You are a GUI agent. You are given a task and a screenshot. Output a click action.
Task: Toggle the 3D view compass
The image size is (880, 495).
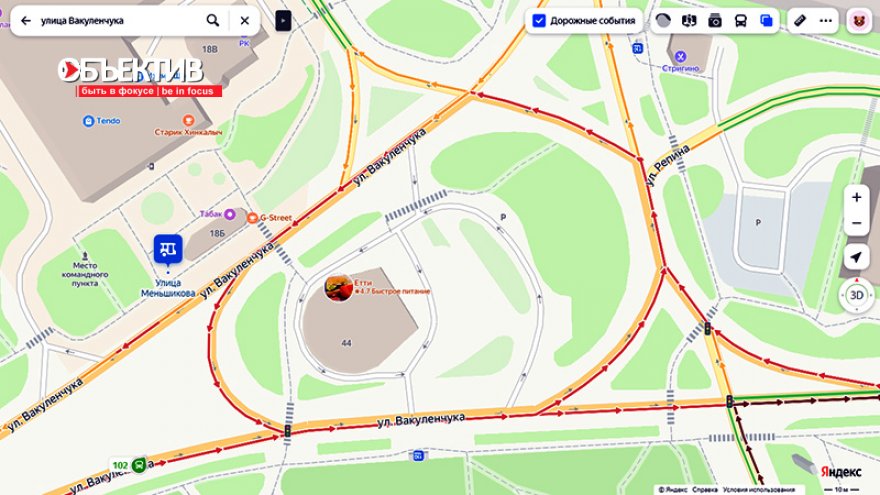pos(856,295)
